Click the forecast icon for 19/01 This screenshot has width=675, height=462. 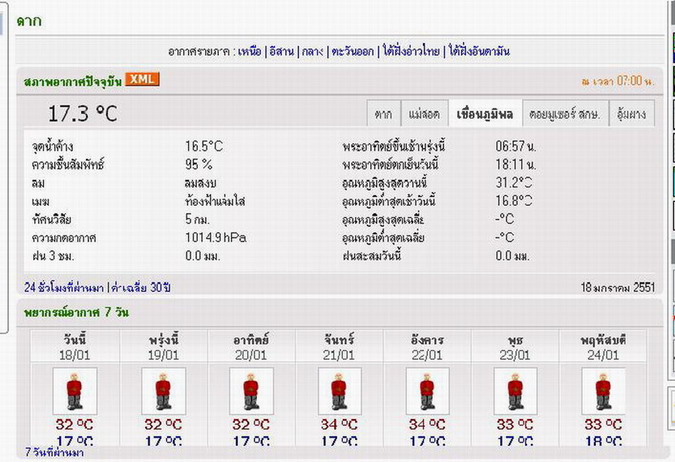(163, 390)
